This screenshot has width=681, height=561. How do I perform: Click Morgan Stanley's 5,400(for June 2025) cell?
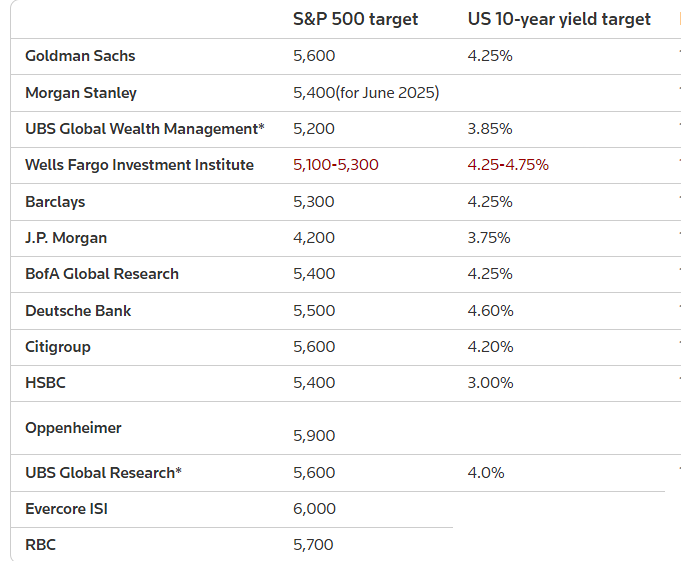[x=366, y=92]
